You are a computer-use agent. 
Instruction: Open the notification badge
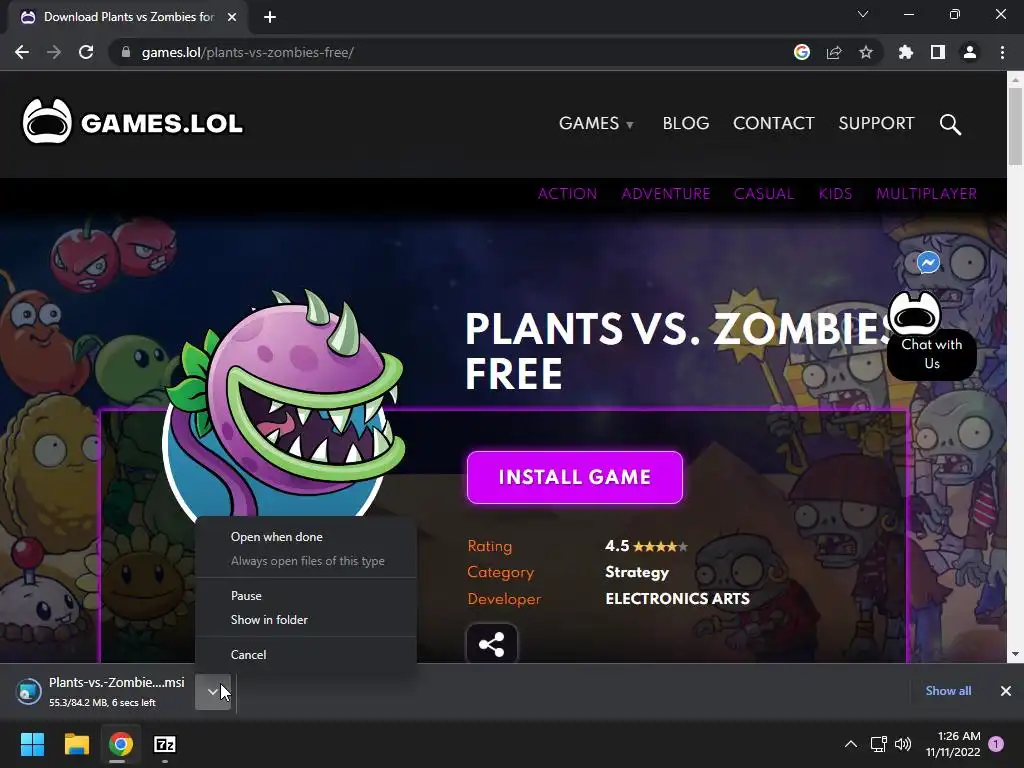(996, 744)
